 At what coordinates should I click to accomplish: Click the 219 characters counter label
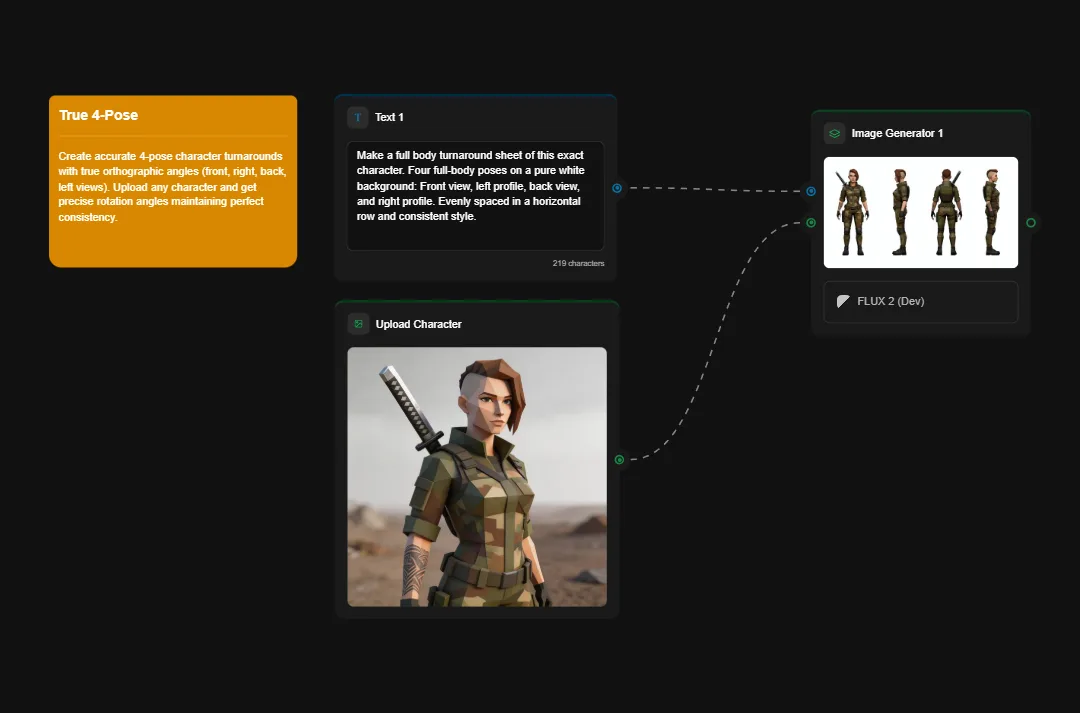coord(577,263)
